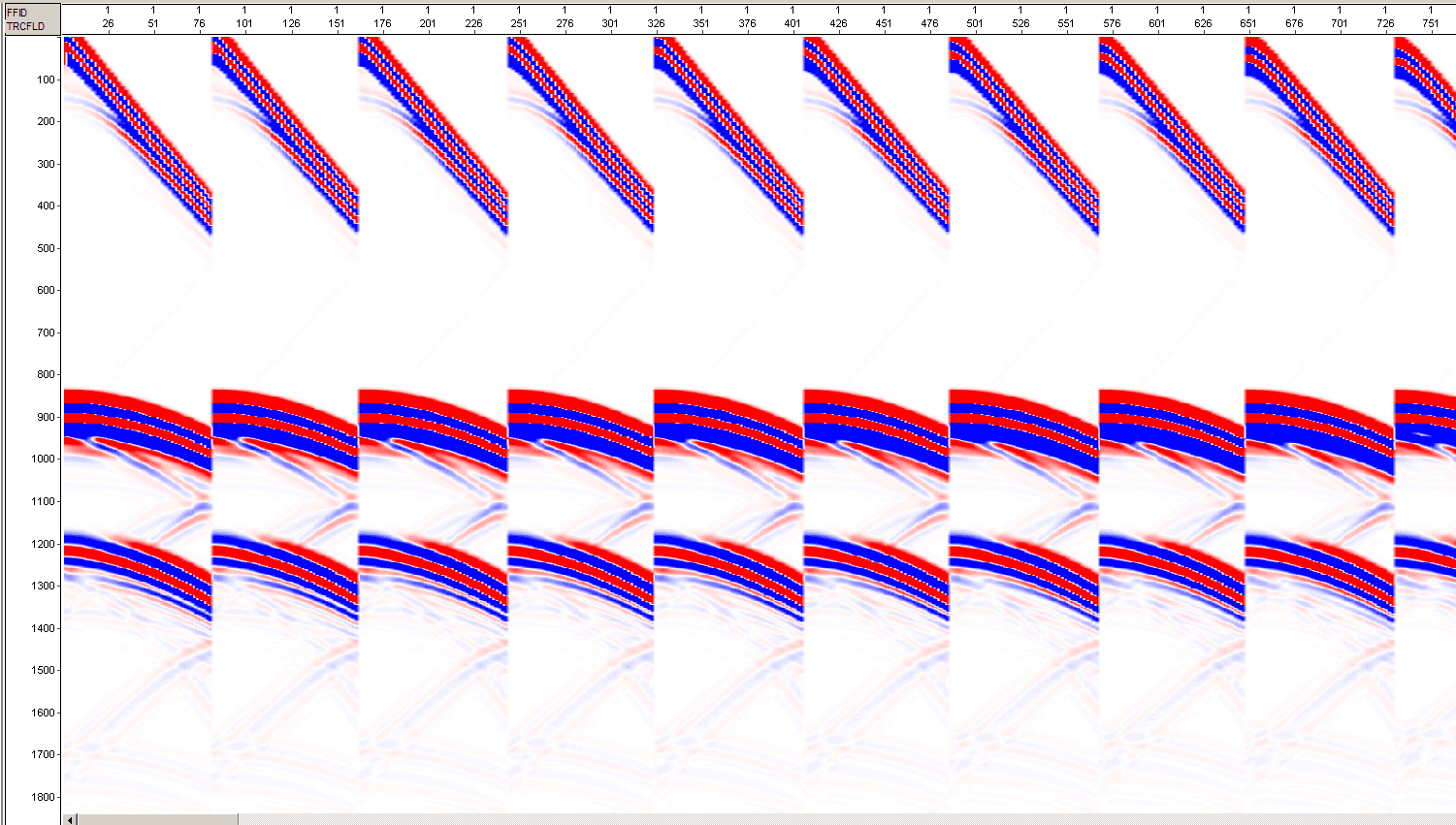Image resolution: width=1456 pixels, height=825 pixels.
Task: Click trace number 576 on top axis
Action: [x=1112, y=23]
